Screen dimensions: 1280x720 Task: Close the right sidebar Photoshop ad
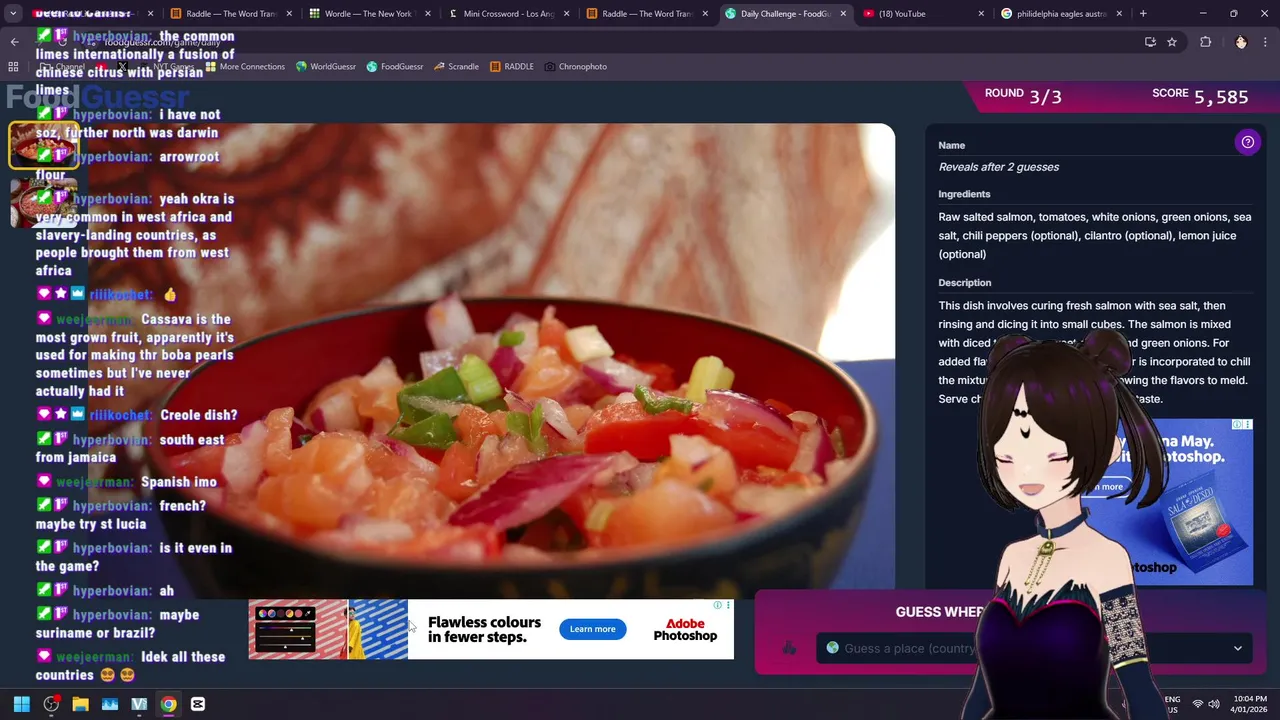point(1247,424)
